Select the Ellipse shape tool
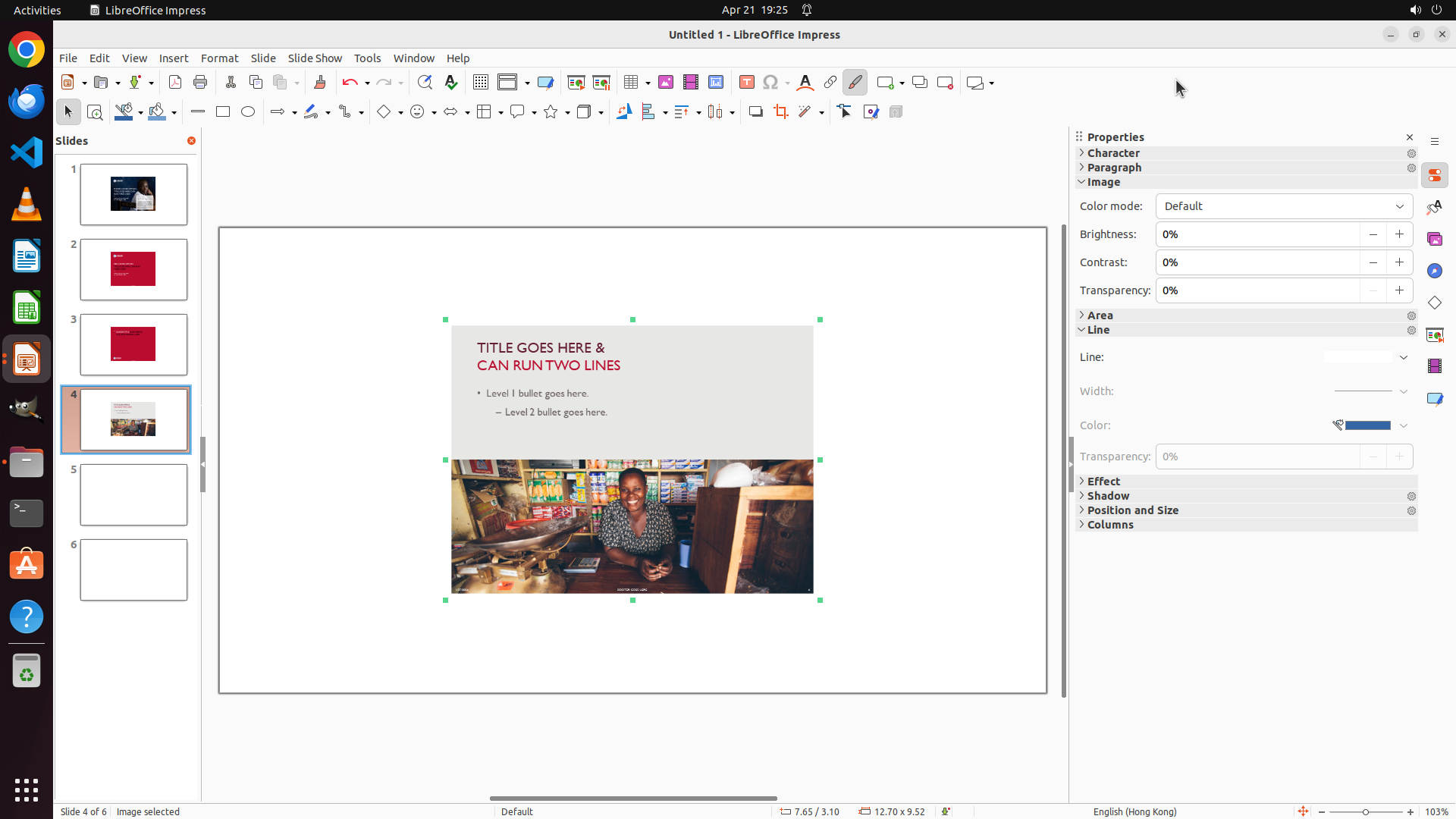This screenshot has width=1456, height=819. click(x=248, y=112)
